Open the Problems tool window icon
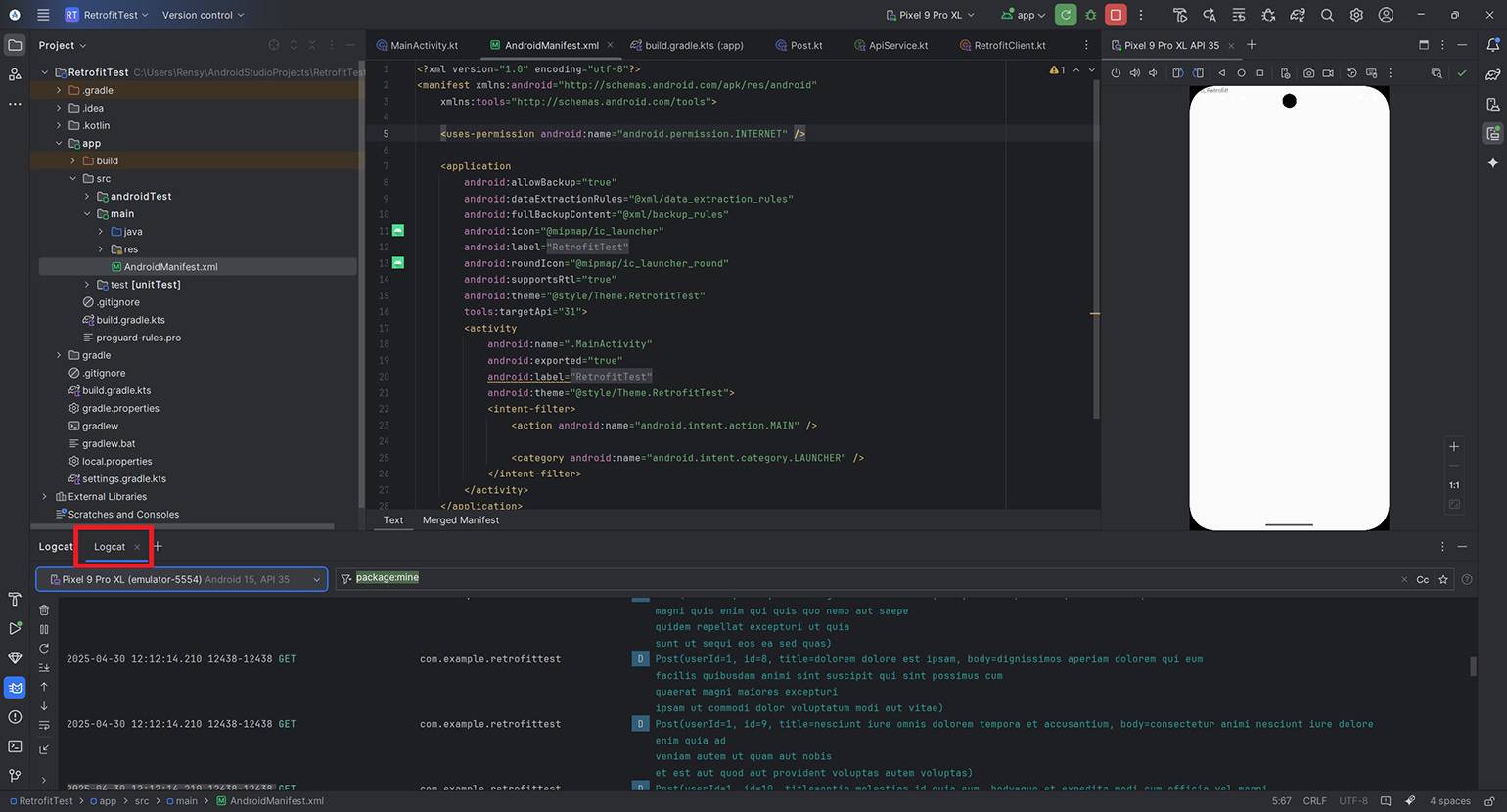The image size is (1507, 812). tap(15, 717)
